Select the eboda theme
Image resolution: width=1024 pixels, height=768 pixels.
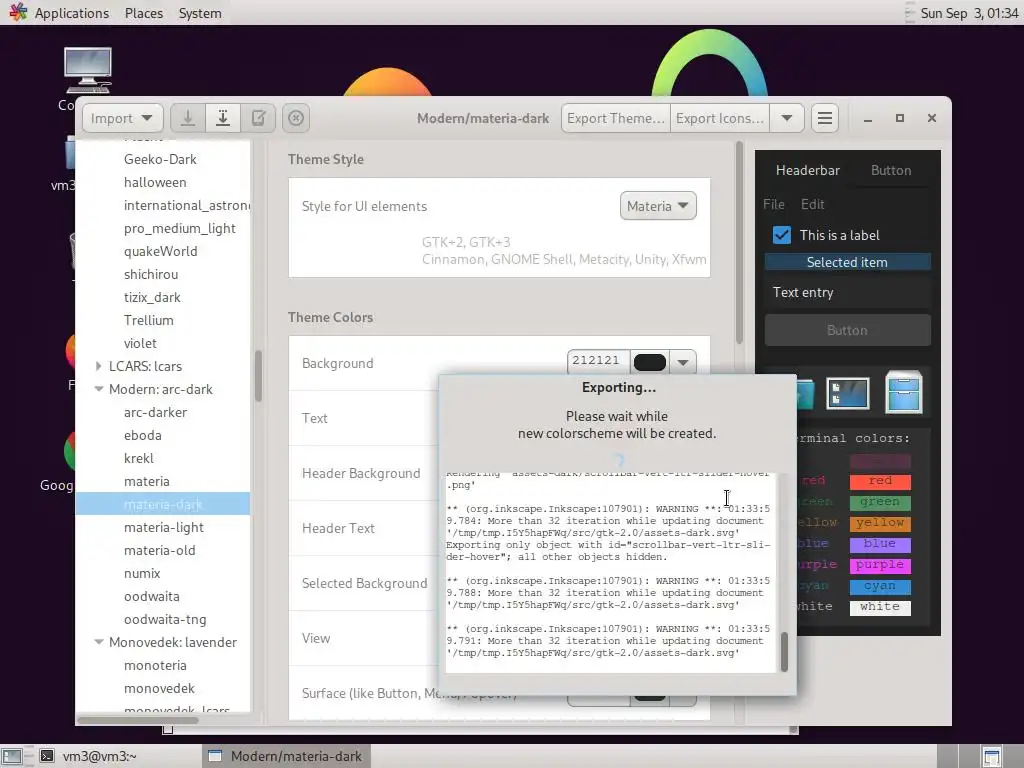point(142,435)
